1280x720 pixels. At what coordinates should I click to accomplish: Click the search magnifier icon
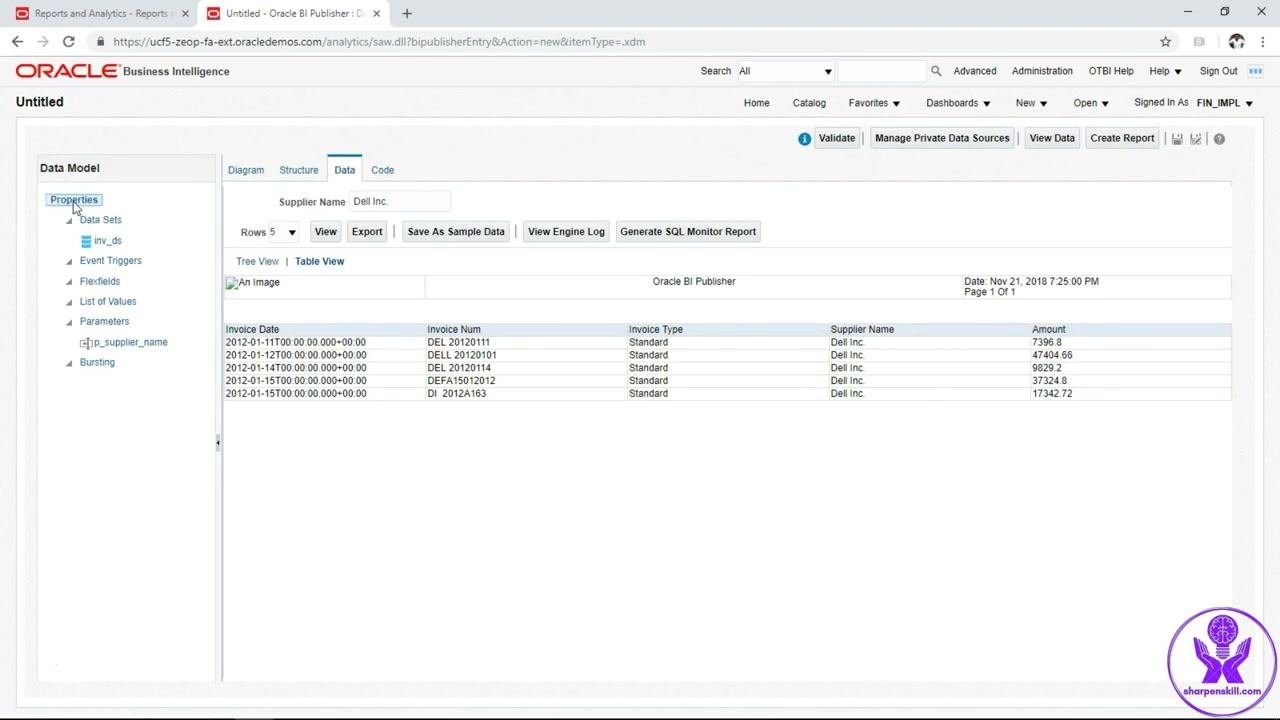(936, 71)
